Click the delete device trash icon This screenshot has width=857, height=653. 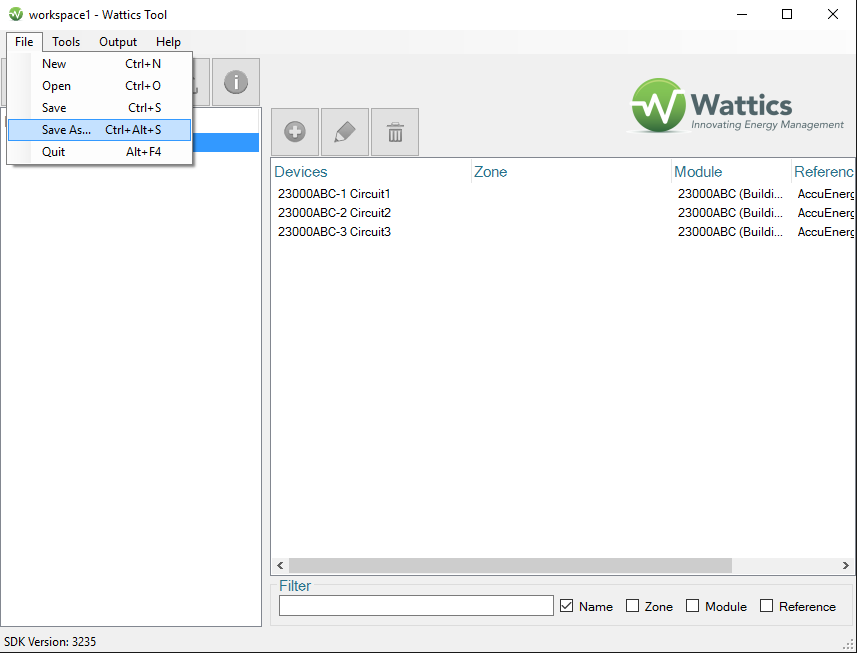click(395, 132)
